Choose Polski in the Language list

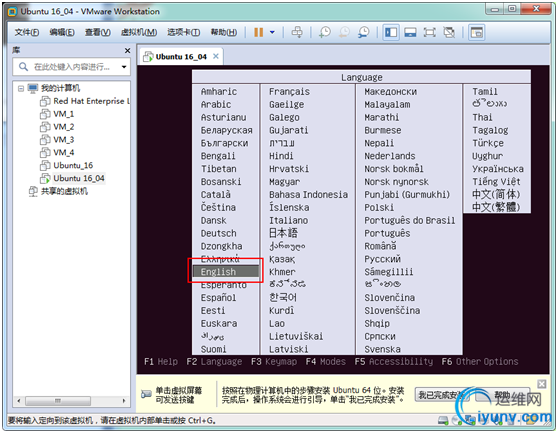(379, 208)
